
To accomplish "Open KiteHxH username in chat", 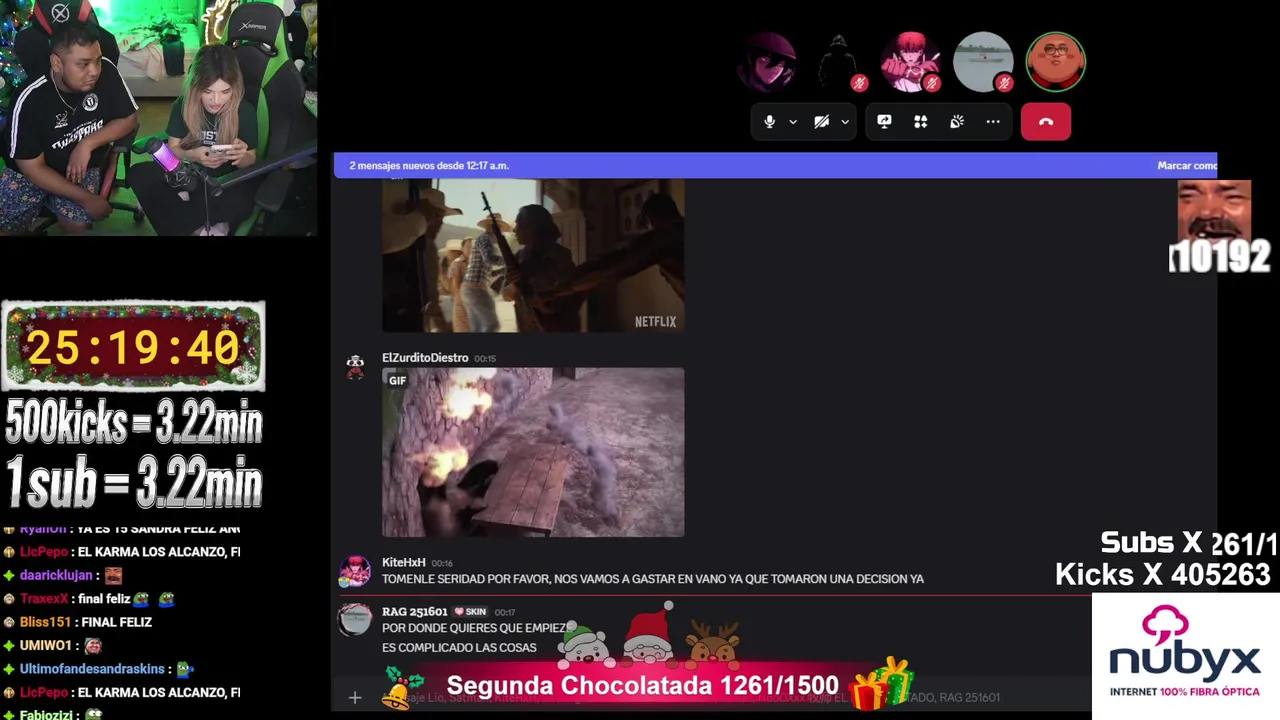I will (404, 563).
